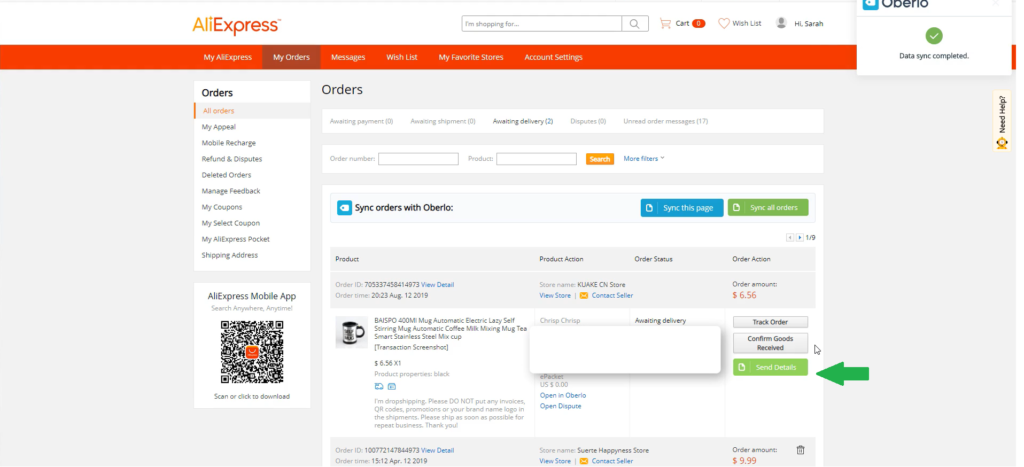Open My AliExpress in the nav bar

click(x=227, y=57)
